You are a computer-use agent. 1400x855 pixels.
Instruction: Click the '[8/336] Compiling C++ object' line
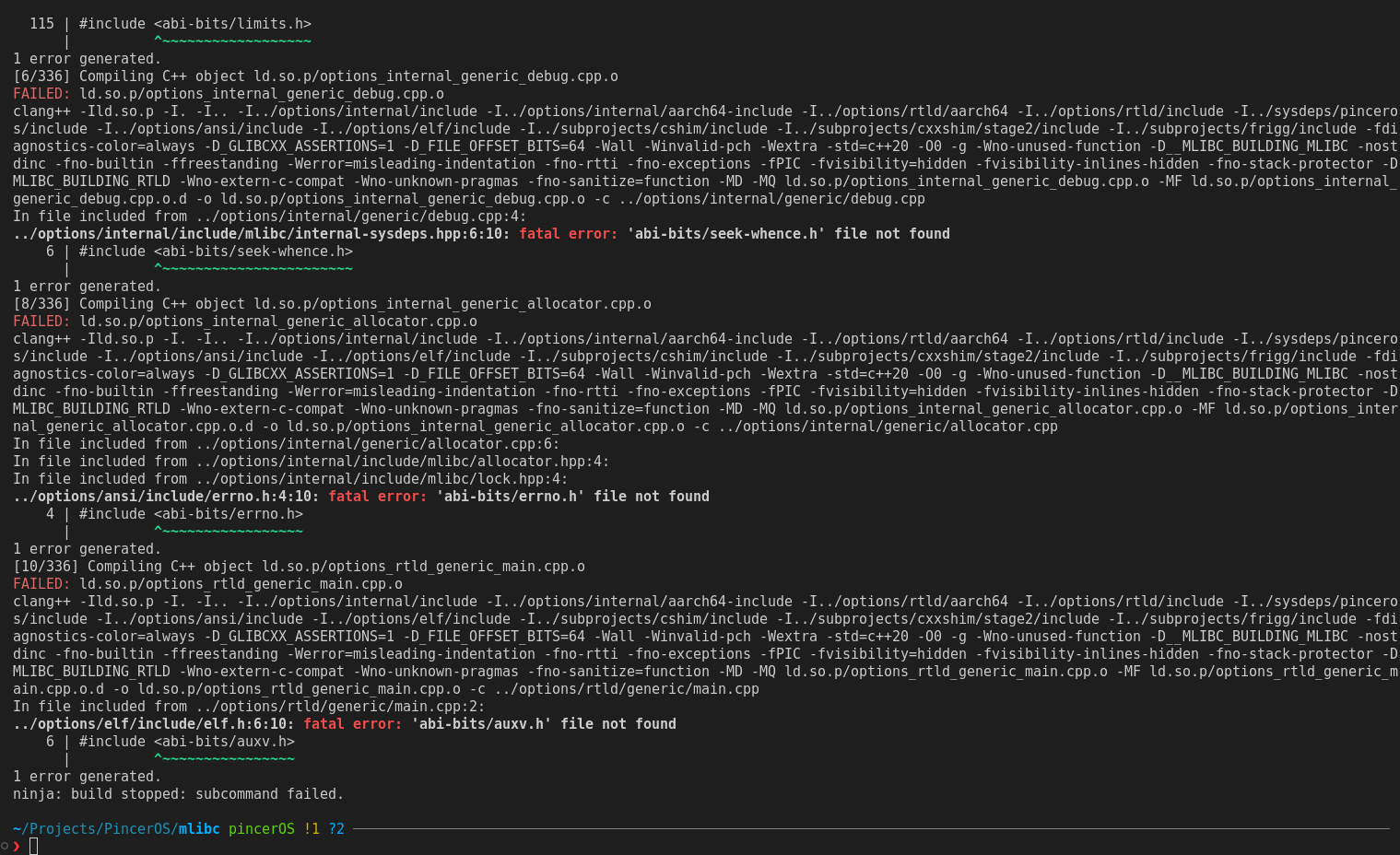(x=332, y=304)
